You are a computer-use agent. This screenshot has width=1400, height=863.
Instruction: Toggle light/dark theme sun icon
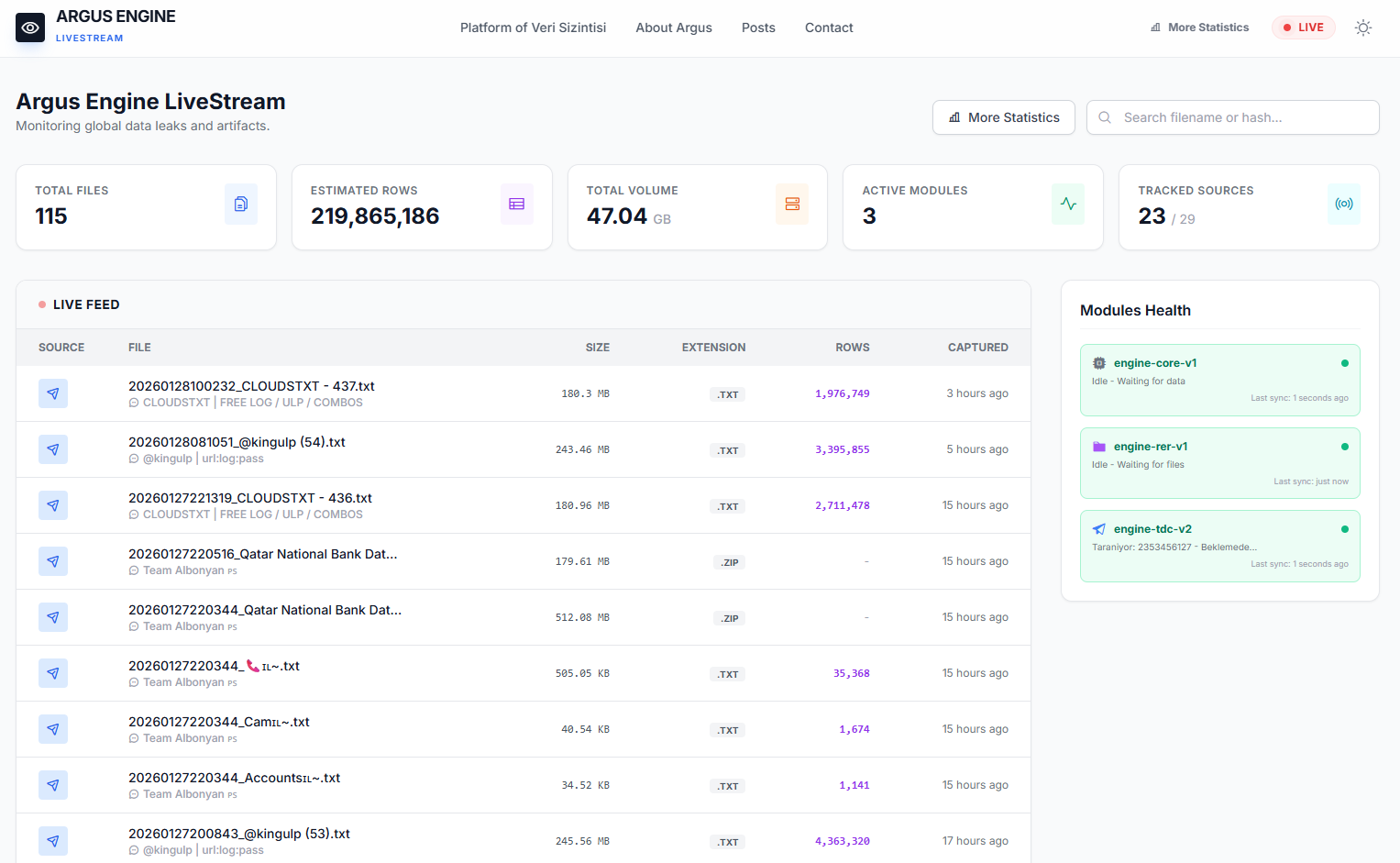1363,28
